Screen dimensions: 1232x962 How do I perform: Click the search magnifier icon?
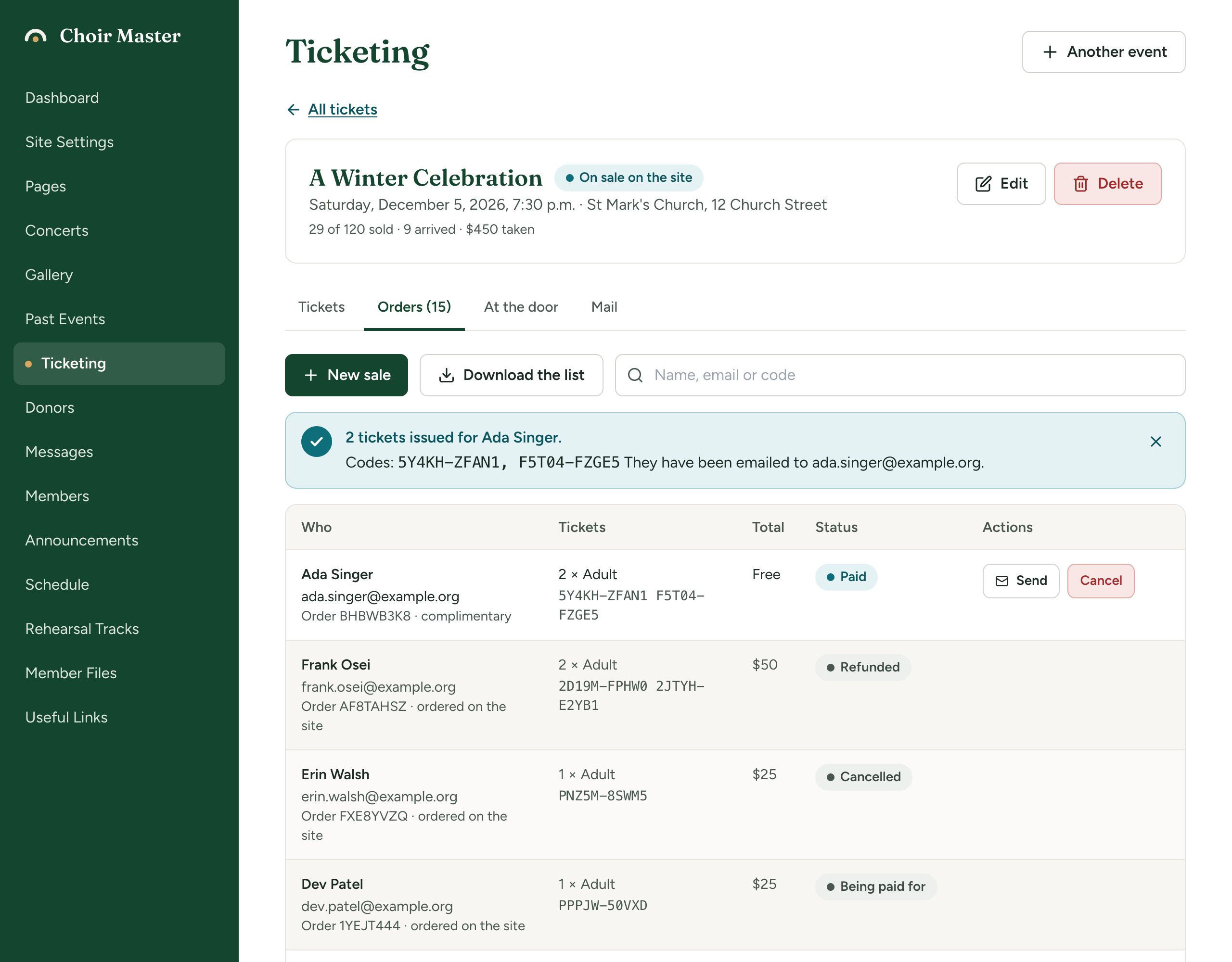pos(635,375)
